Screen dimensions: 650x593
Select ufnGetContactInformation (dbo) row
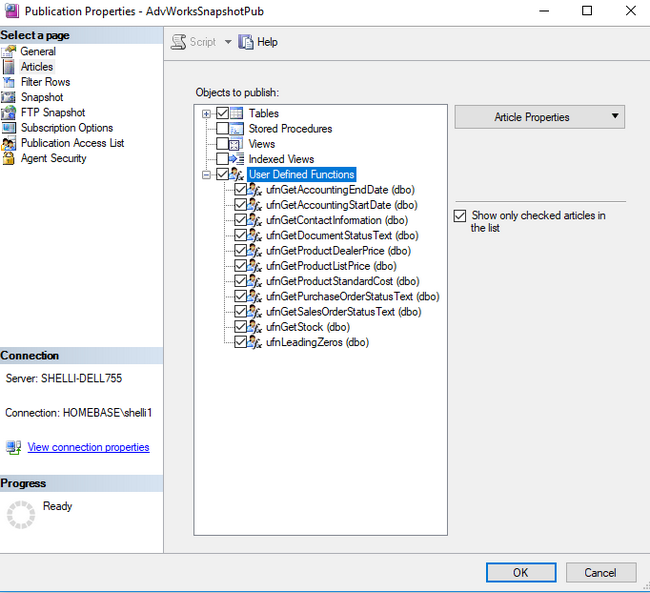[337, 220]
